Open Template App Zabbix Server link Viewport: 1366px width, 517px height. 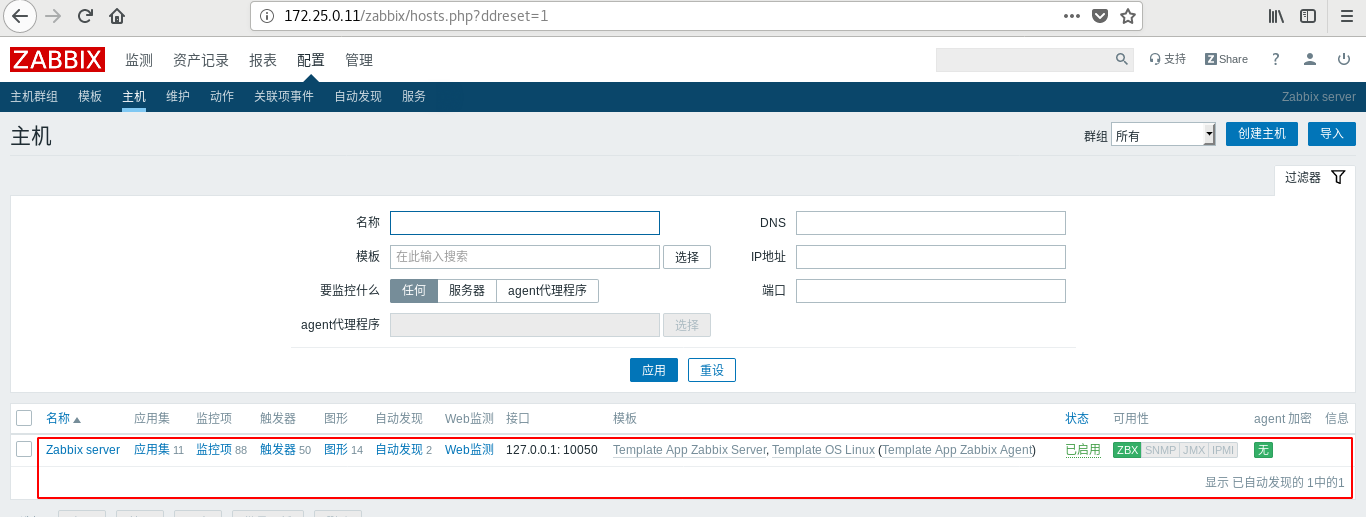[689, 450]
